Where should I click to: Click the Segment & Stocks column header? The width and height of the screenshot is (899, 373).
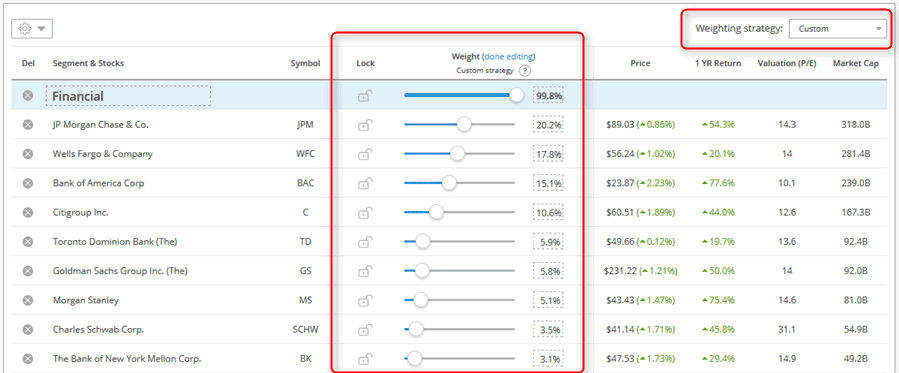pos(88,64)
